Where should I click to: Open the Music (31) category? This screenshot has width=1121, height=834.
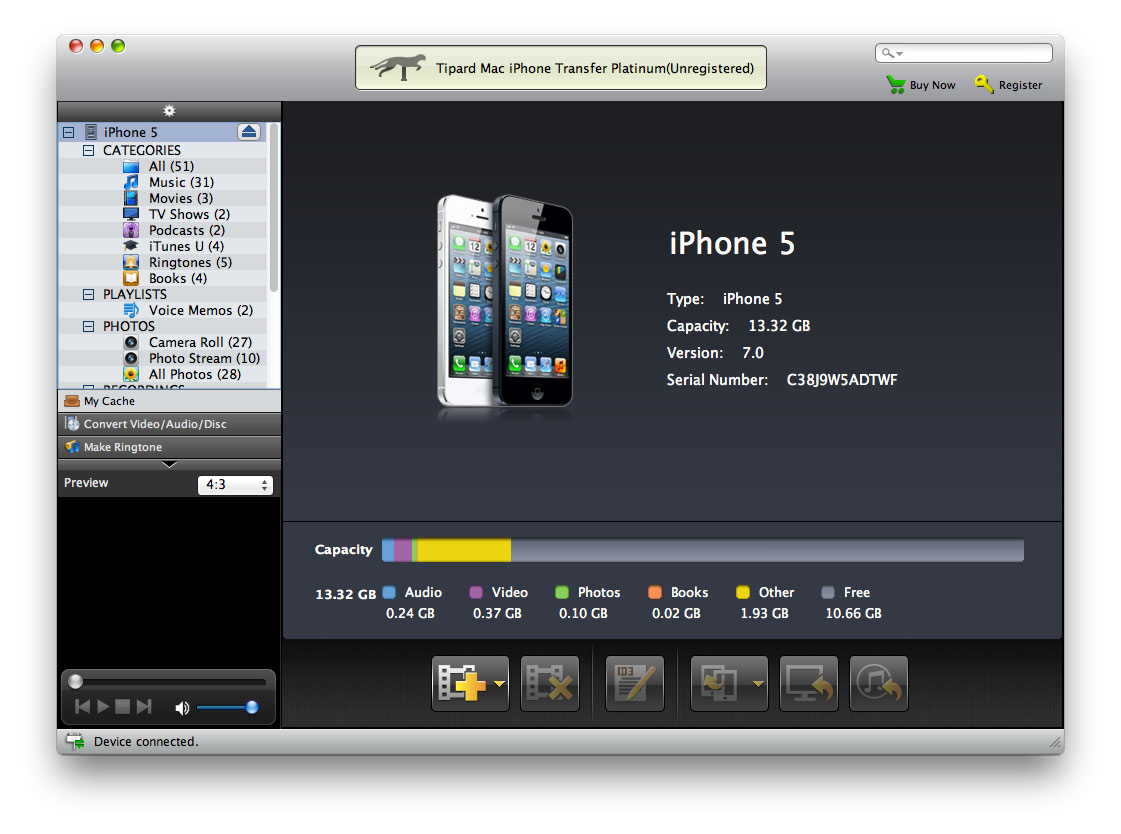tap(181, 182)
